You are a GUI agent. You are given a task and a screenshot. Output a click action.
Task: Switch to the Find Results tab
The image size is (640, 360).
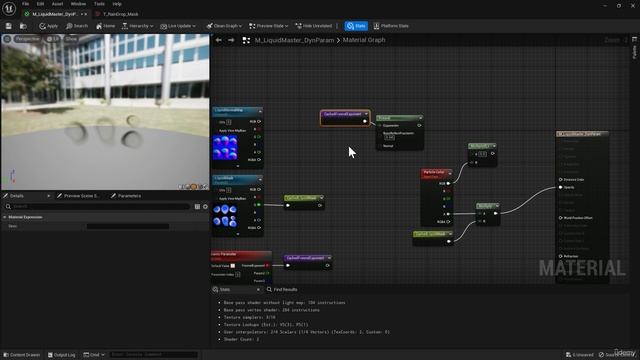click(282, 289)
